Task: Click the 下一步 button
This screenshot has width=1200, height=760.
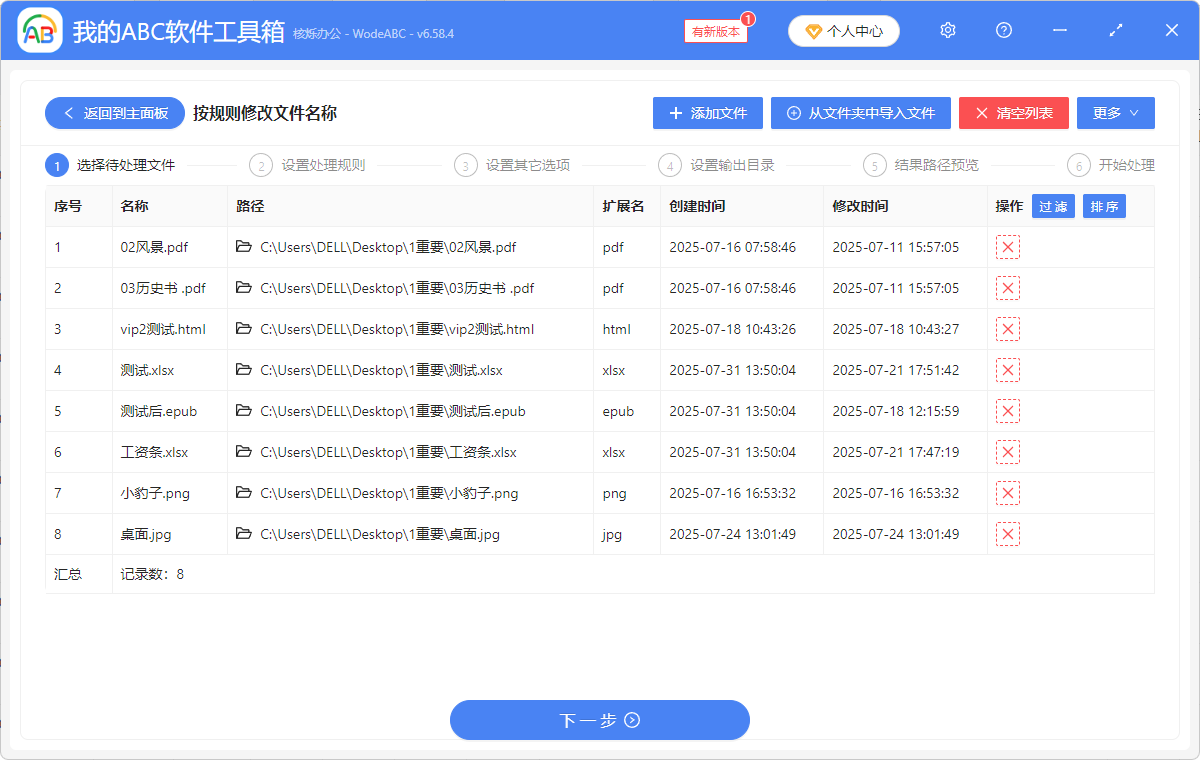Action: (x=599, y=720)
